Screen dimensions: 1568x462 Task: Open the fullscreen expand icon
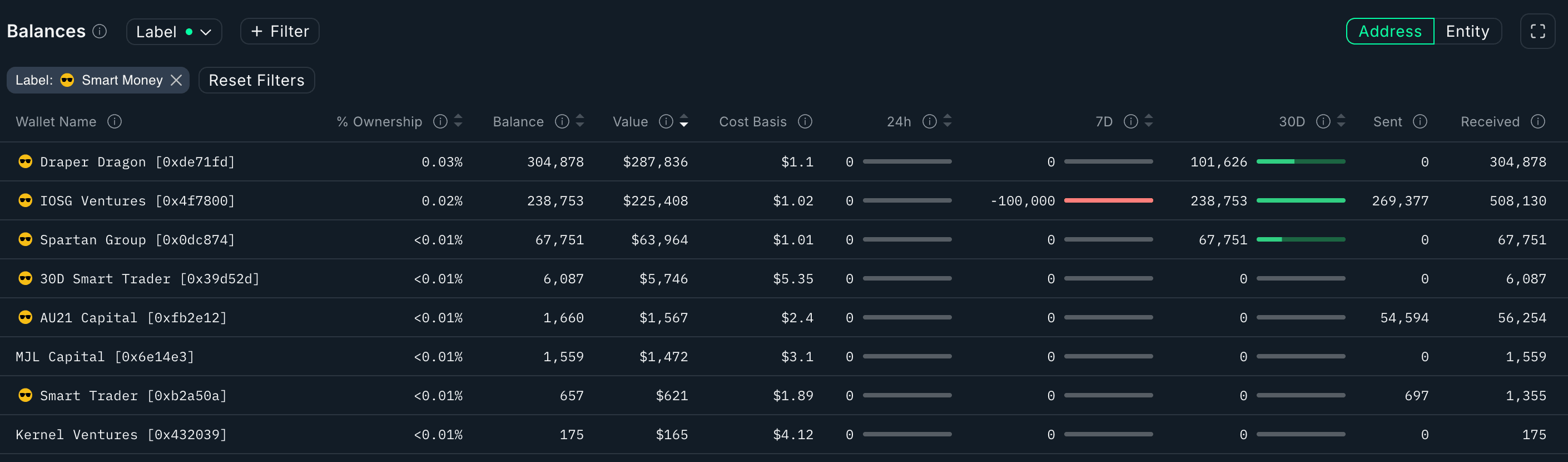[1537, 32]
